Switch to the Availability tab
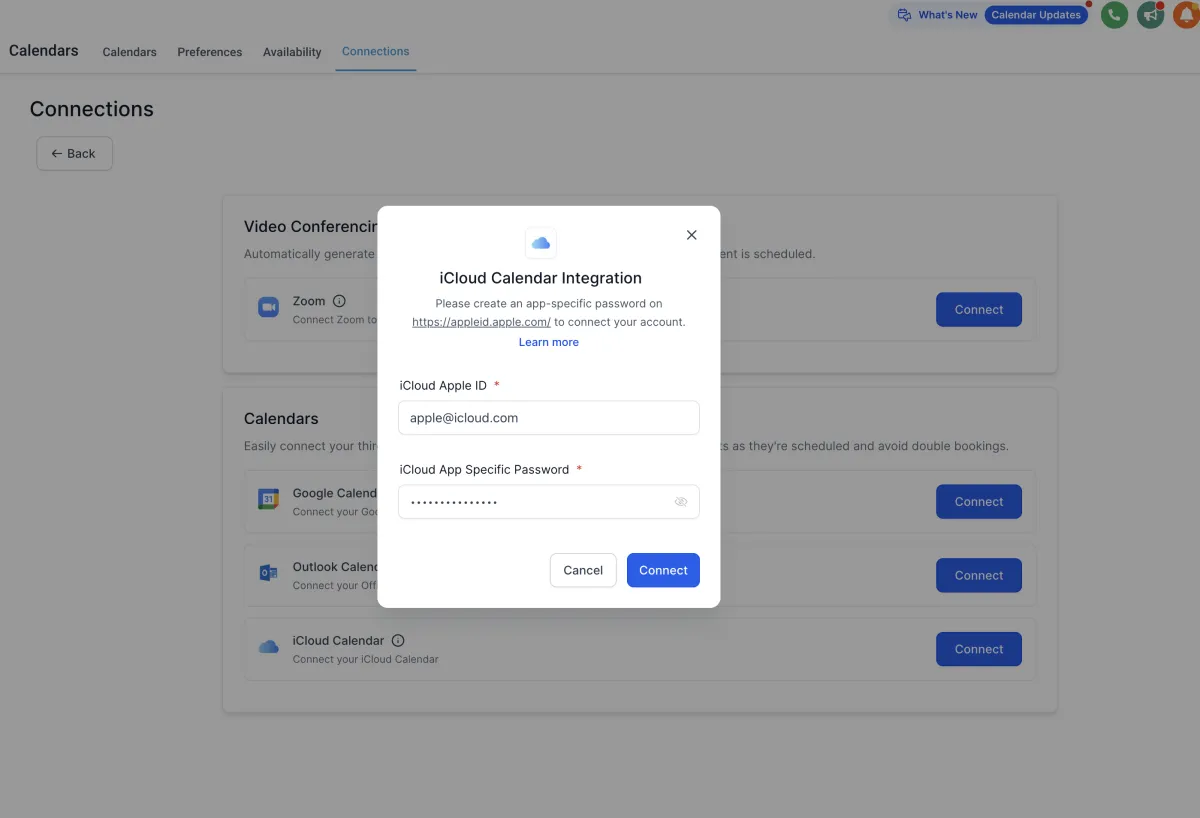 pyautogui.click(x=292, y=52)
